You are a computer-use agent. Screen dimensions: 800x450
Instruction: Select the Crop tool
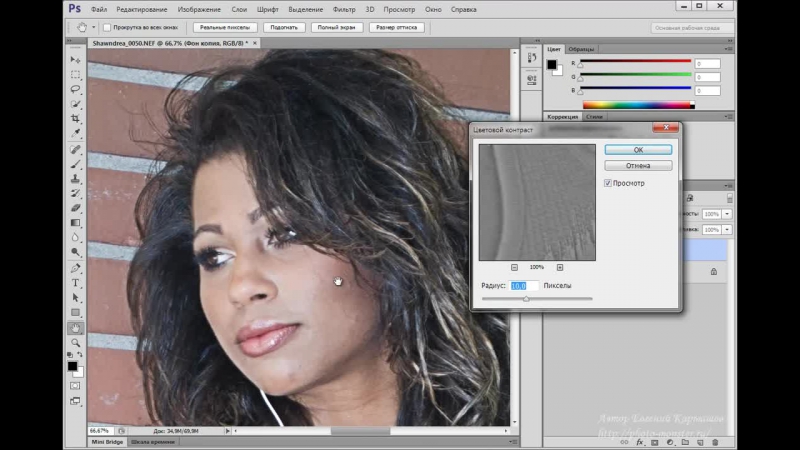tap(76, 119)
